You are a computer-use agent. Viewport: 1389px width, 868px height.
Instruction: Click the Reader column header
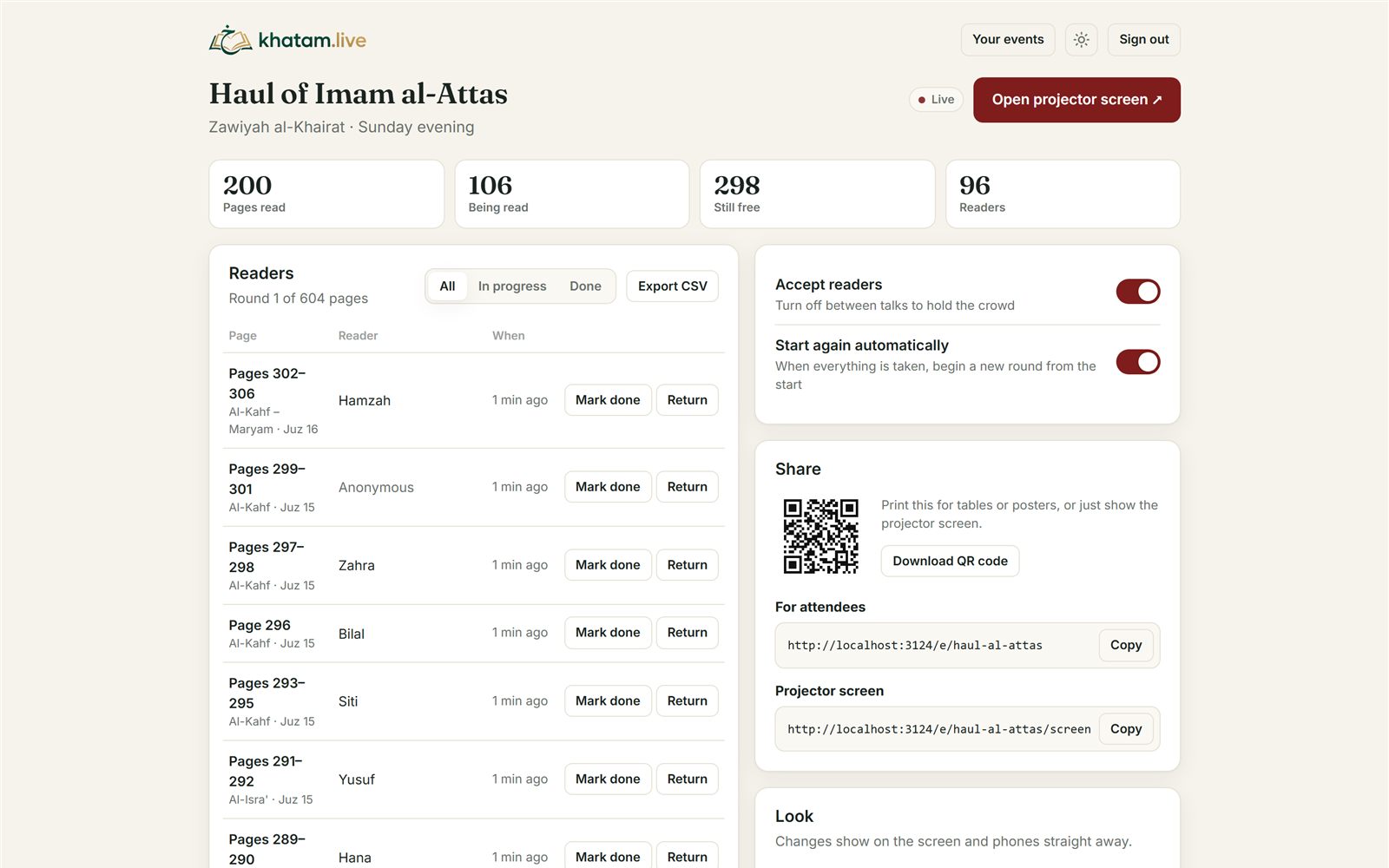358,336
